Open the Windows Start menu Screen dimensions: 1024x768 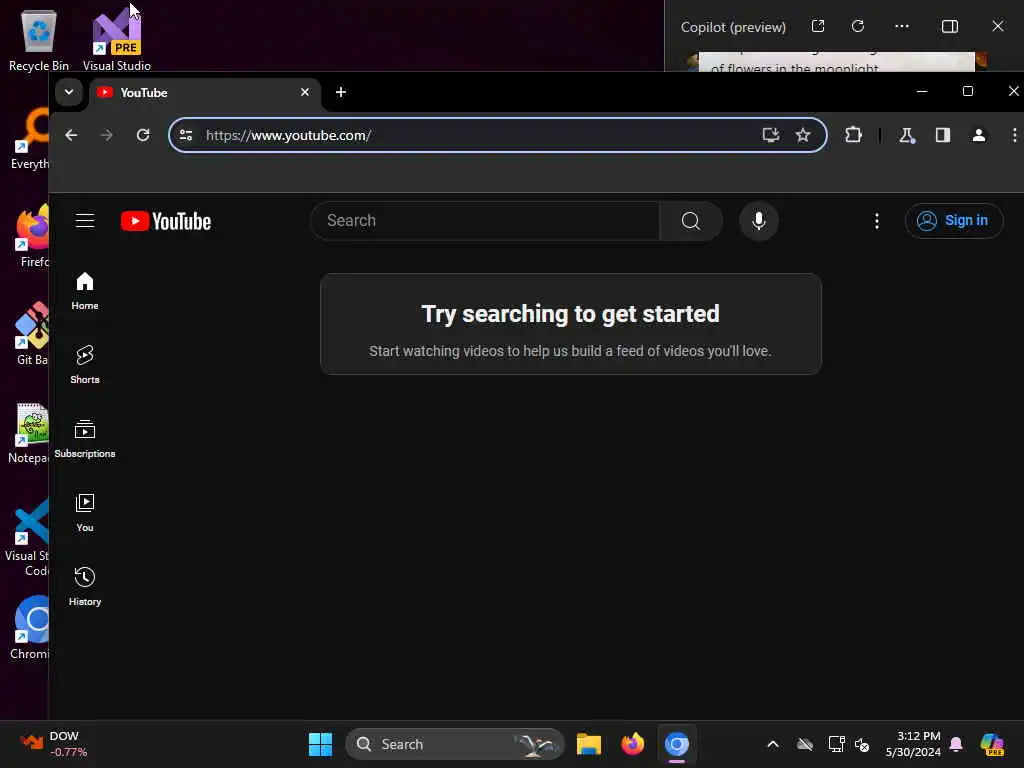[320, 744]
